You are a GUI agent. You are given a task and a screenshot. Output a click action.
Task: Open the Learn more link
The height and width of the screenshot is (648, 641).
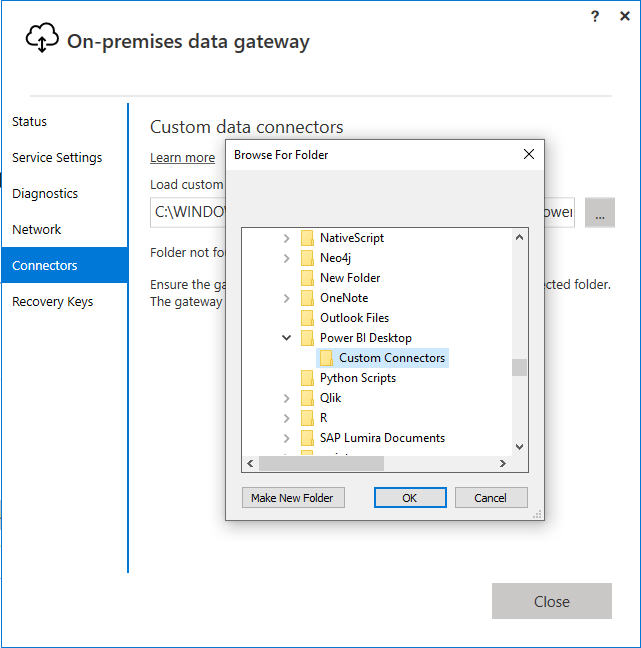[x=182, y=158]
